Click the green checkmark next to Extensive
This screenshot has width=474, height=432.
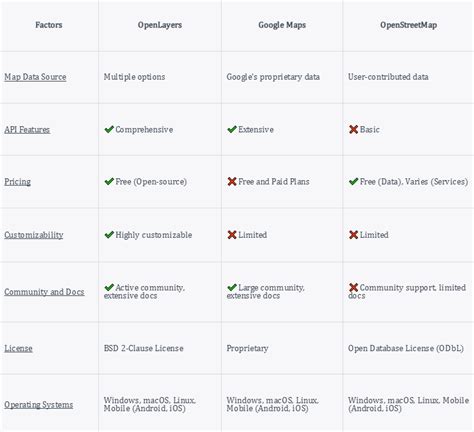coord(232,129)
